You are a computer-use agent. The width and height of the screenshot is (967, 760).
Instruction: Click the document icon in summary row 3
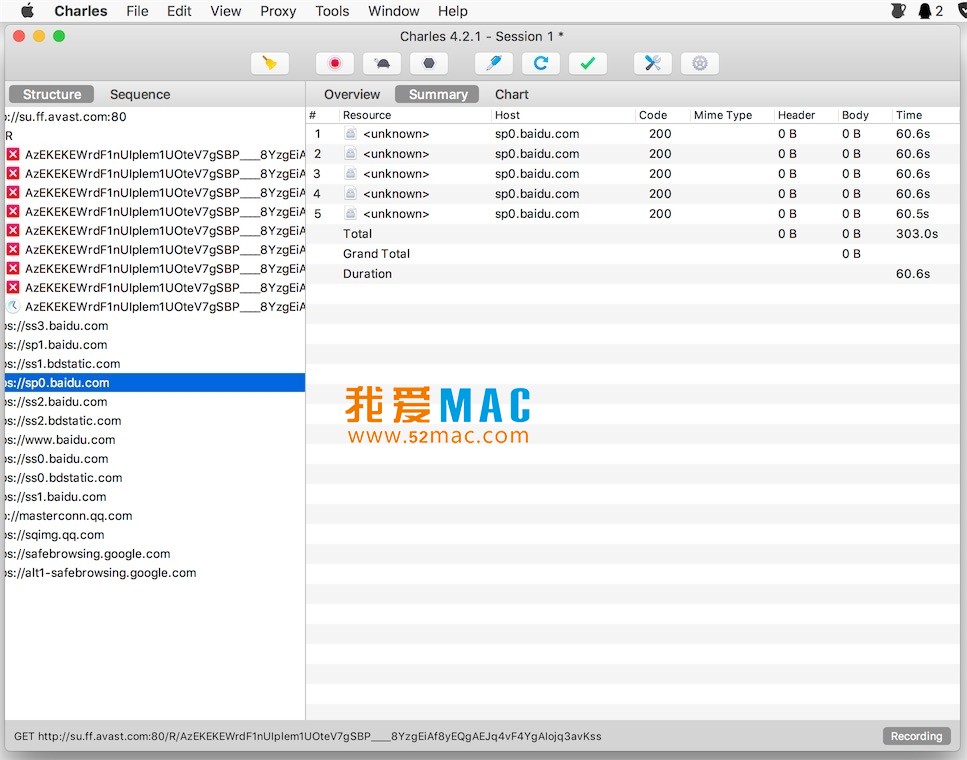(x=350, y=173)
